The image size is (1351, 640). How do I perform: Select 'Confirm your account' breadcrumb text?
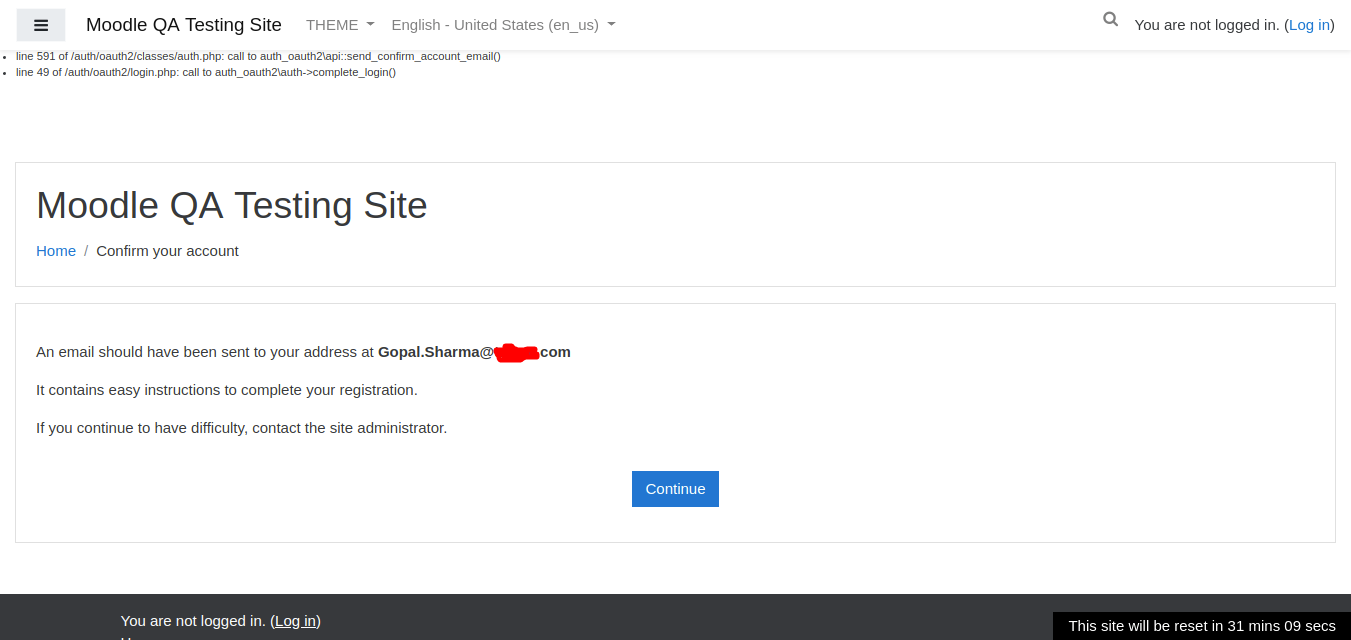point(167,251)
